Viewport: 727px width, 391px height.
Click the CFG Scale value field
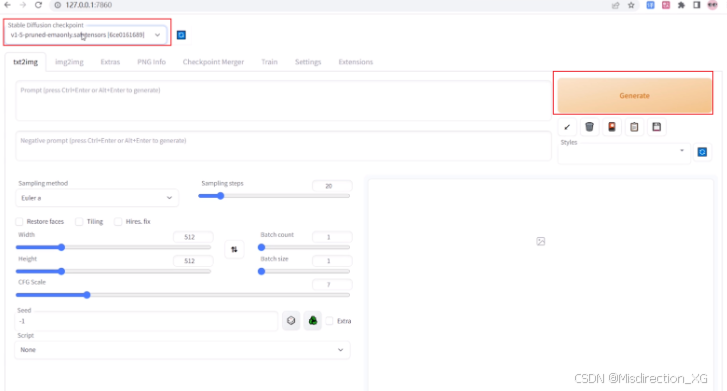tap(332, 284)
